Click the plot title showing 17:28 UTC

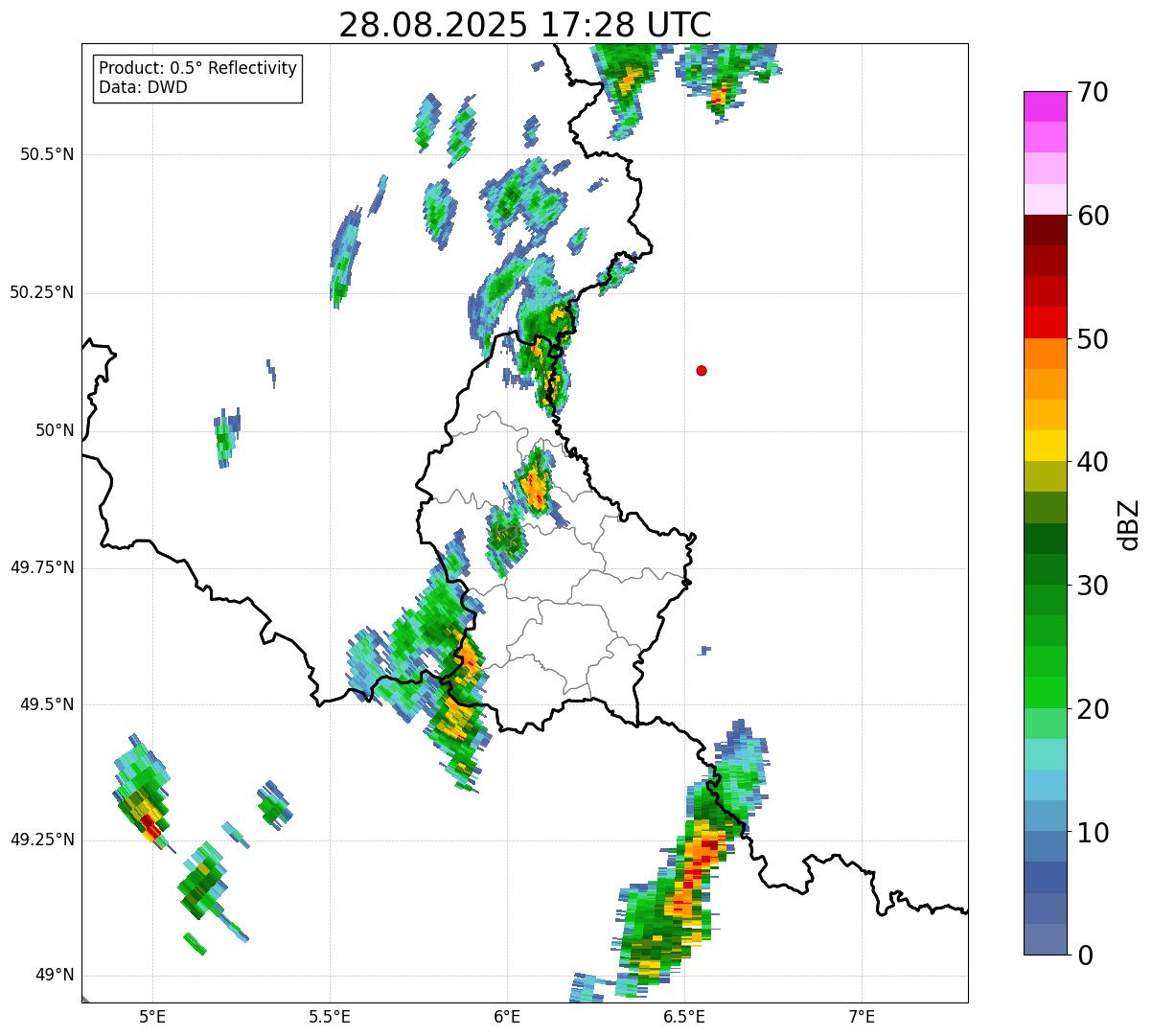[525, 24]
